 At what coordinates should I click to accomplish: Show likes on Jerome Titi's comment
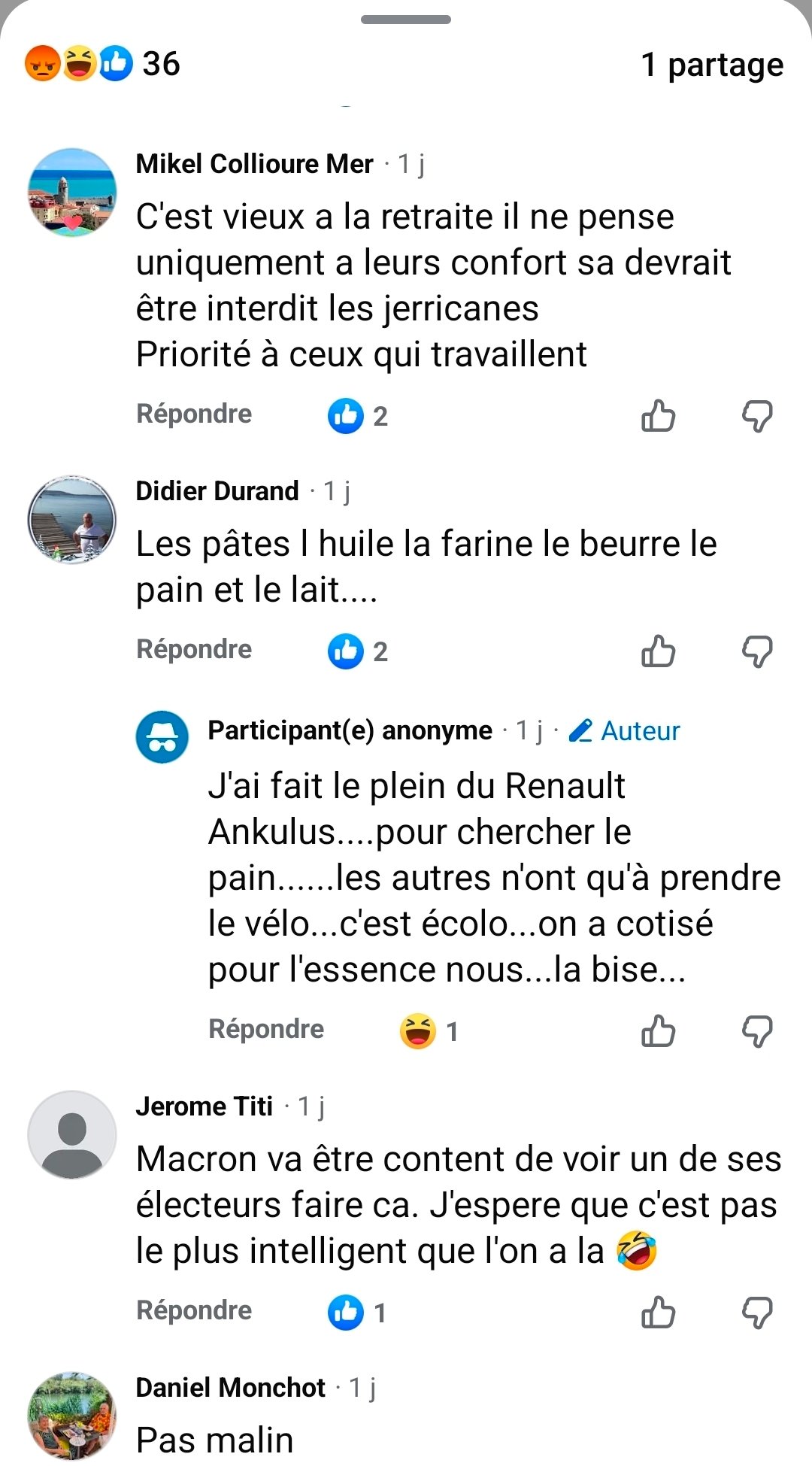(357, 1313)
